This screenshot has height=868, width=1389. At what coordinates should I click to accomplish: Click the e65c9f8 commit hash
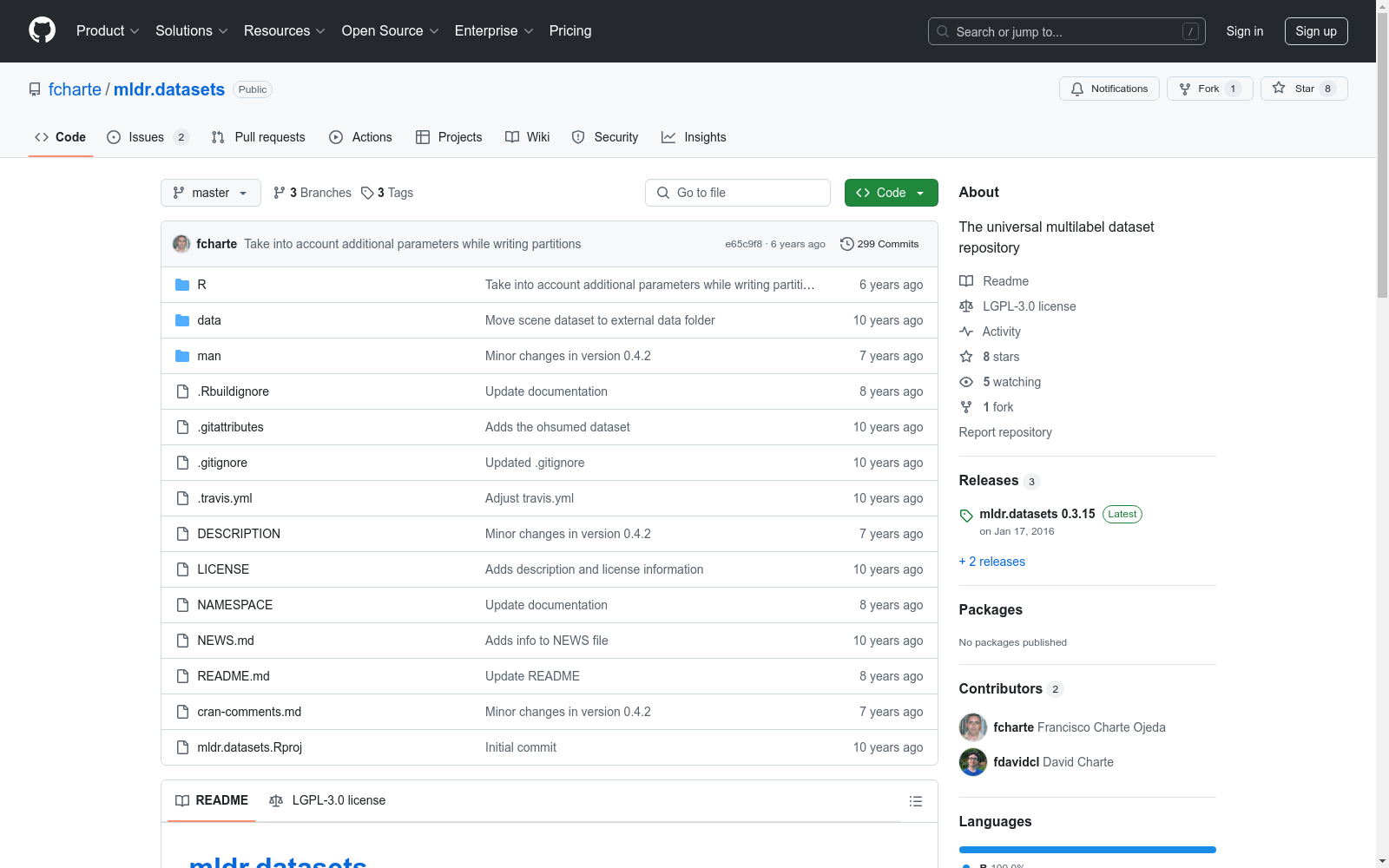(x=743, y=244)
